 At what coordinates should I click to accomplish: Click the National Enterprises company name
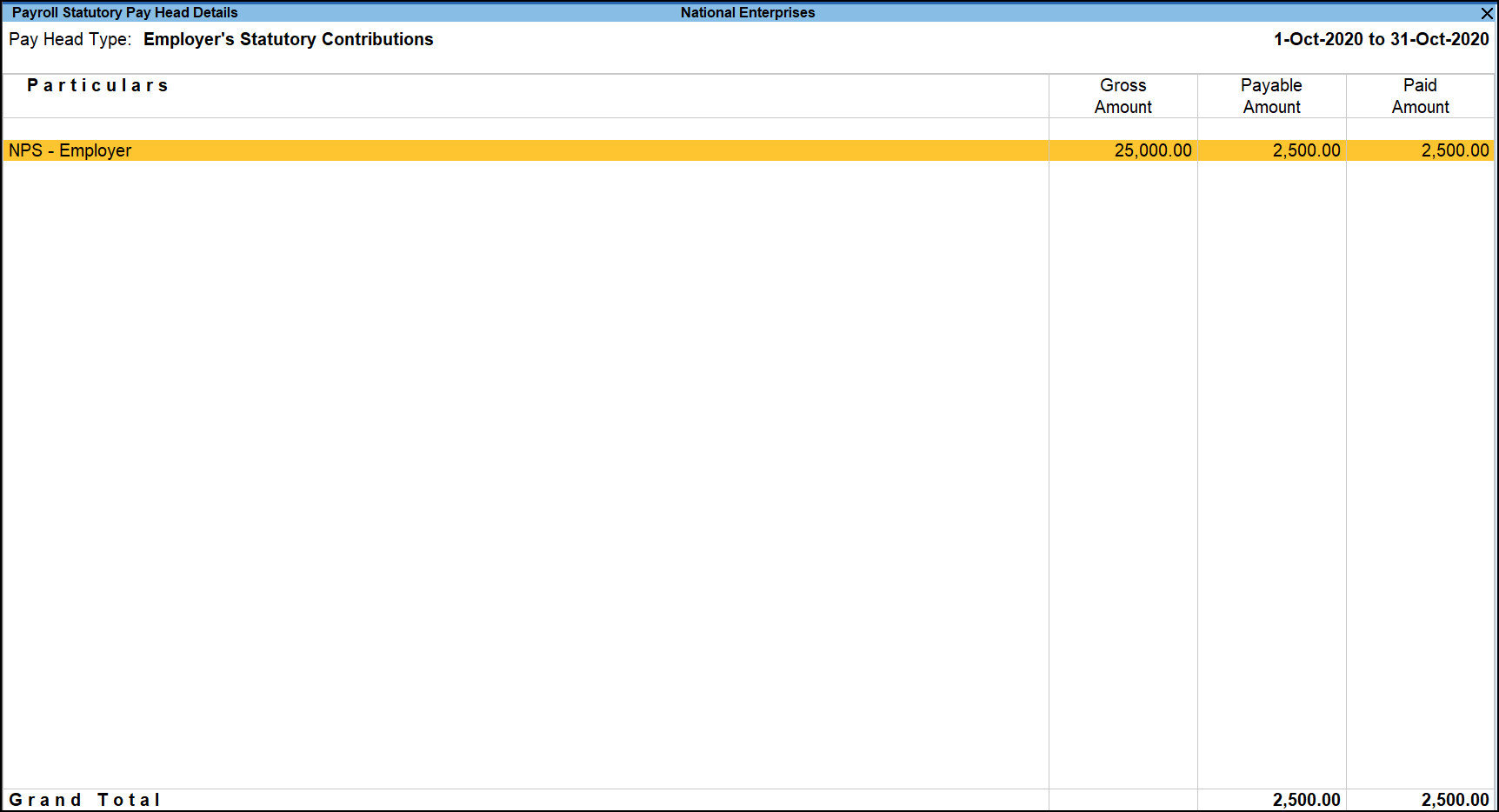pyautogui.click(x=748, y=12)
